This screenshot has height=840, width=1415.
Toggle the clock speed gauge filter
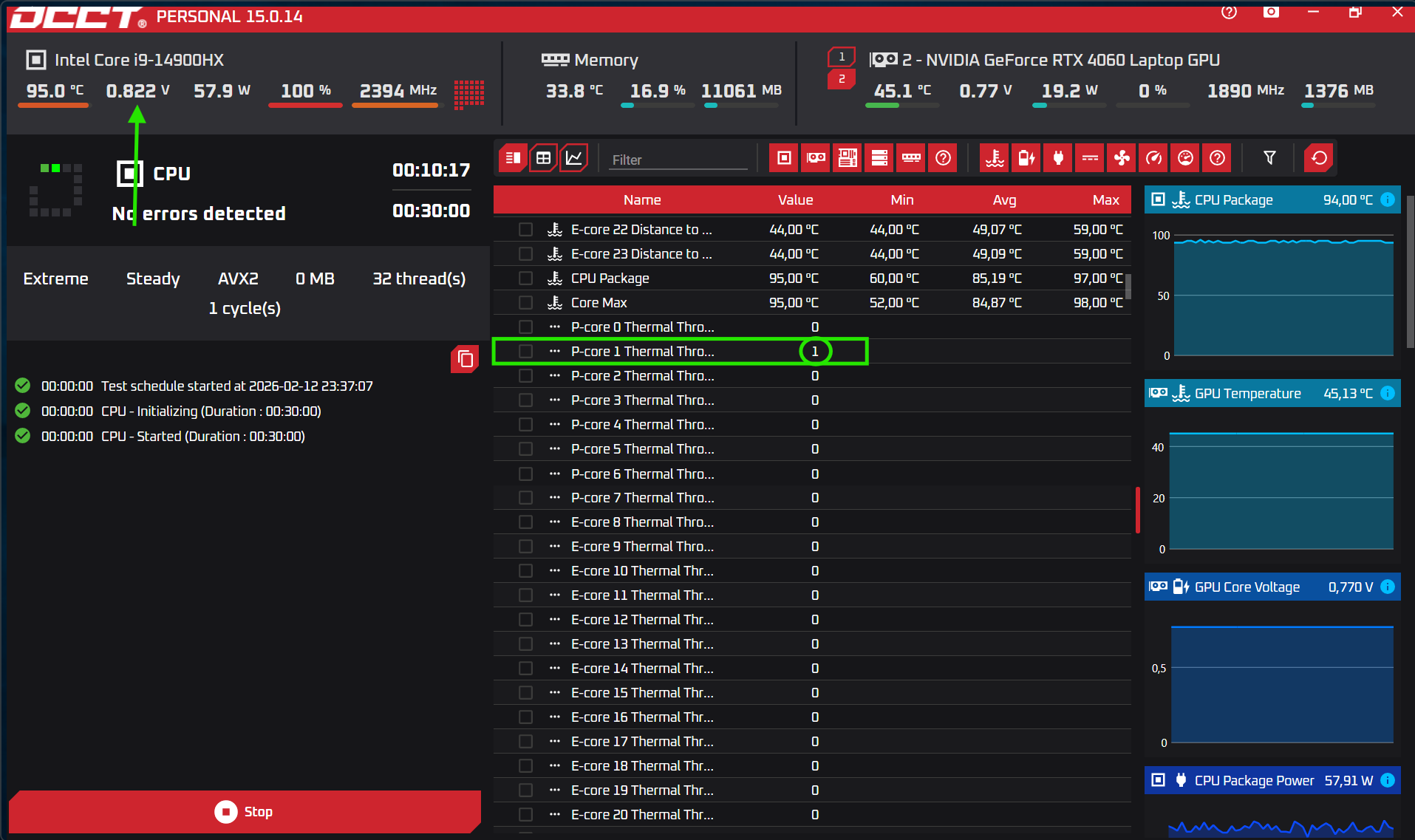tap(1153, 158)
